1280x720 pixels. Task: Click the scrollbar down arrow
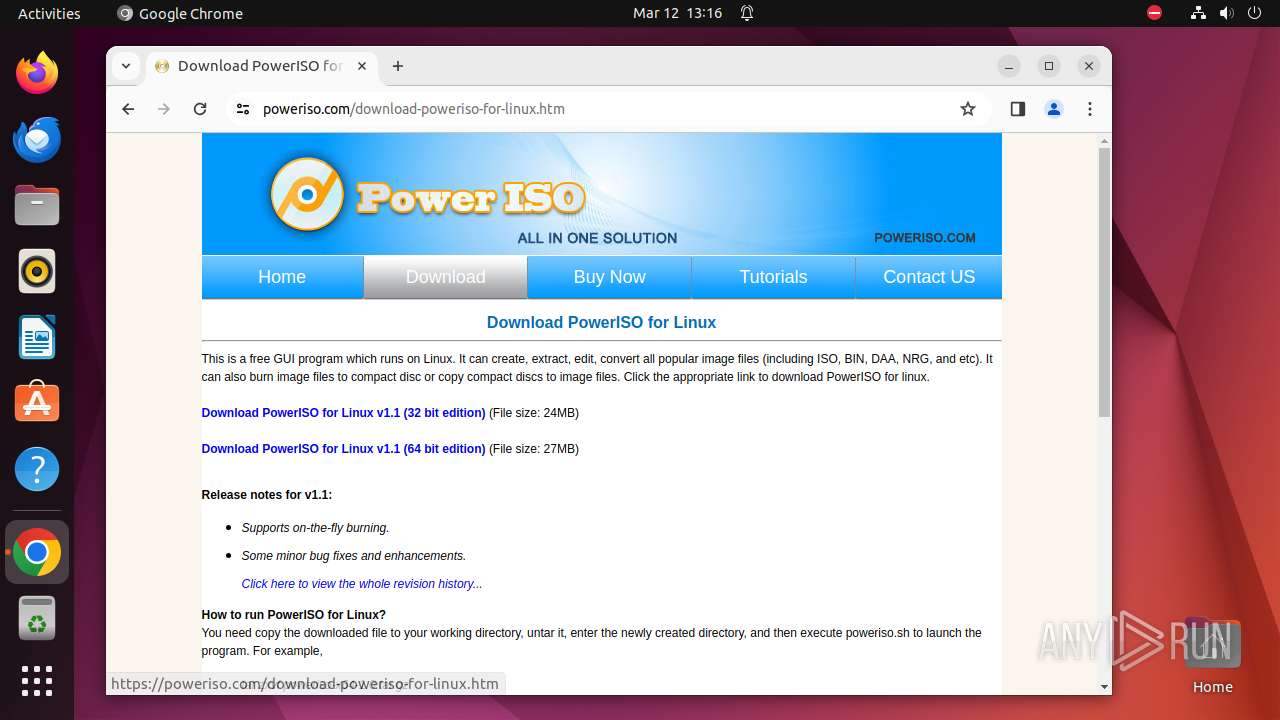1104,687
